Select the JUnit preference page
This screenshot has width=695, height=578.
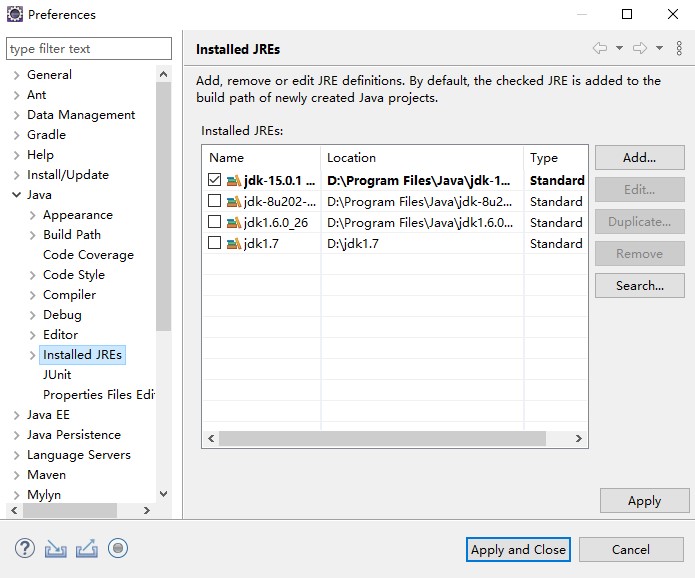(x=57, y=375)
